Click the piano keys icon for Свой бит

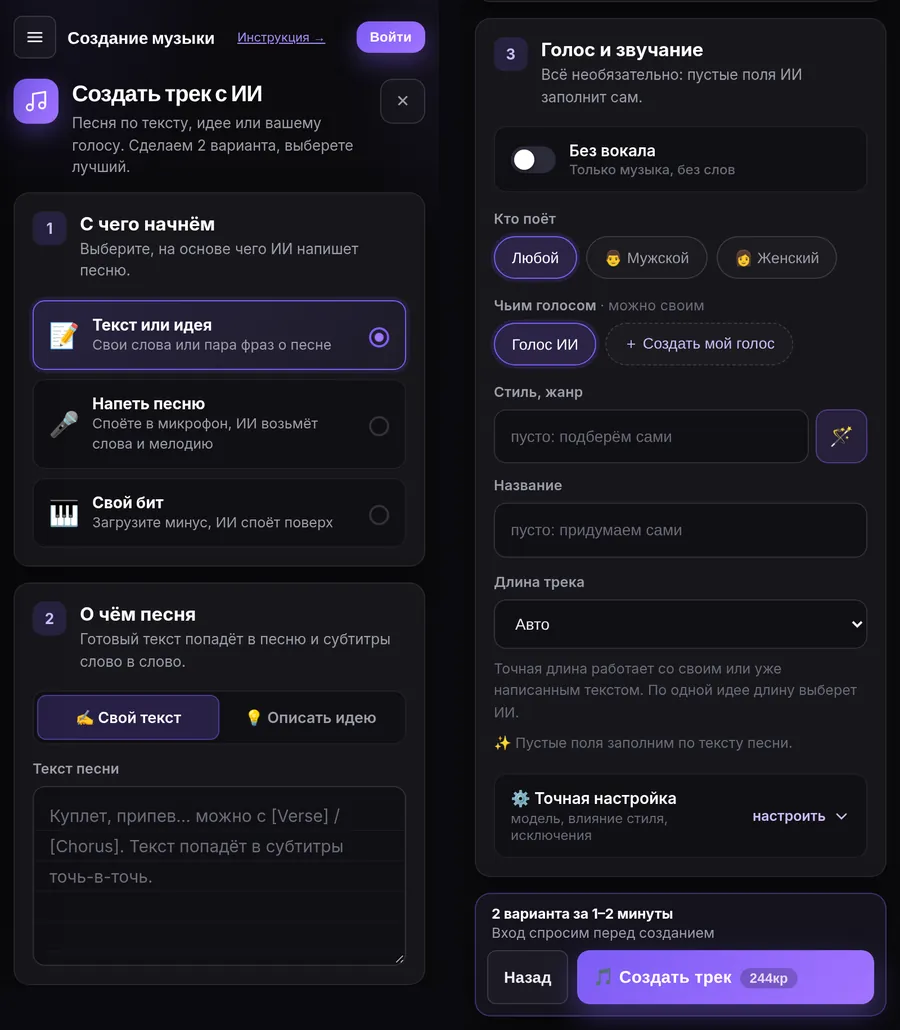64,513
